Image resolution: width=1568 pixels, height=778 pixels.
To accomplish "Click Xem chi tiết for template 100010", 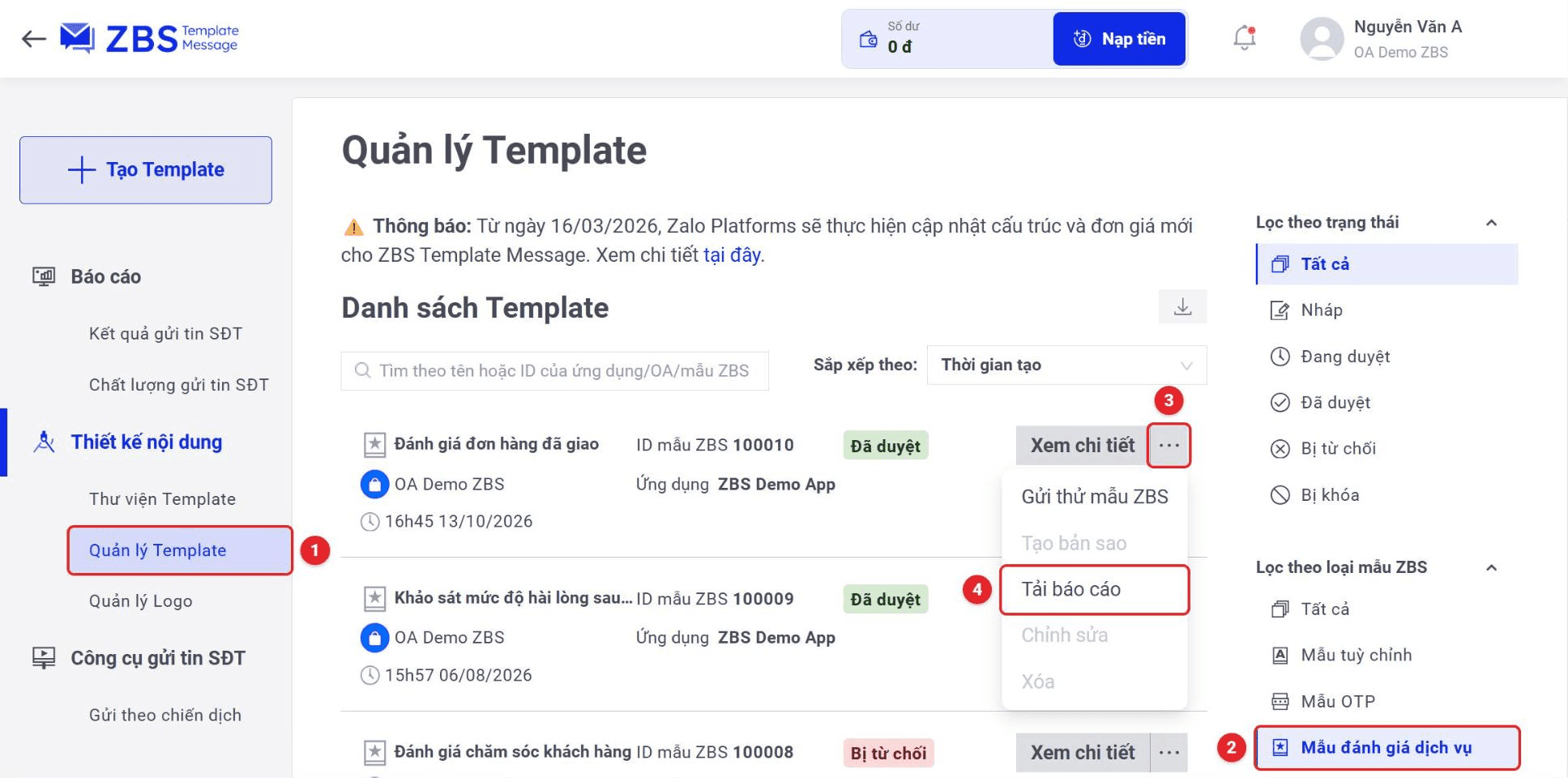I will pyautogui.click(x=1082, y=445).
